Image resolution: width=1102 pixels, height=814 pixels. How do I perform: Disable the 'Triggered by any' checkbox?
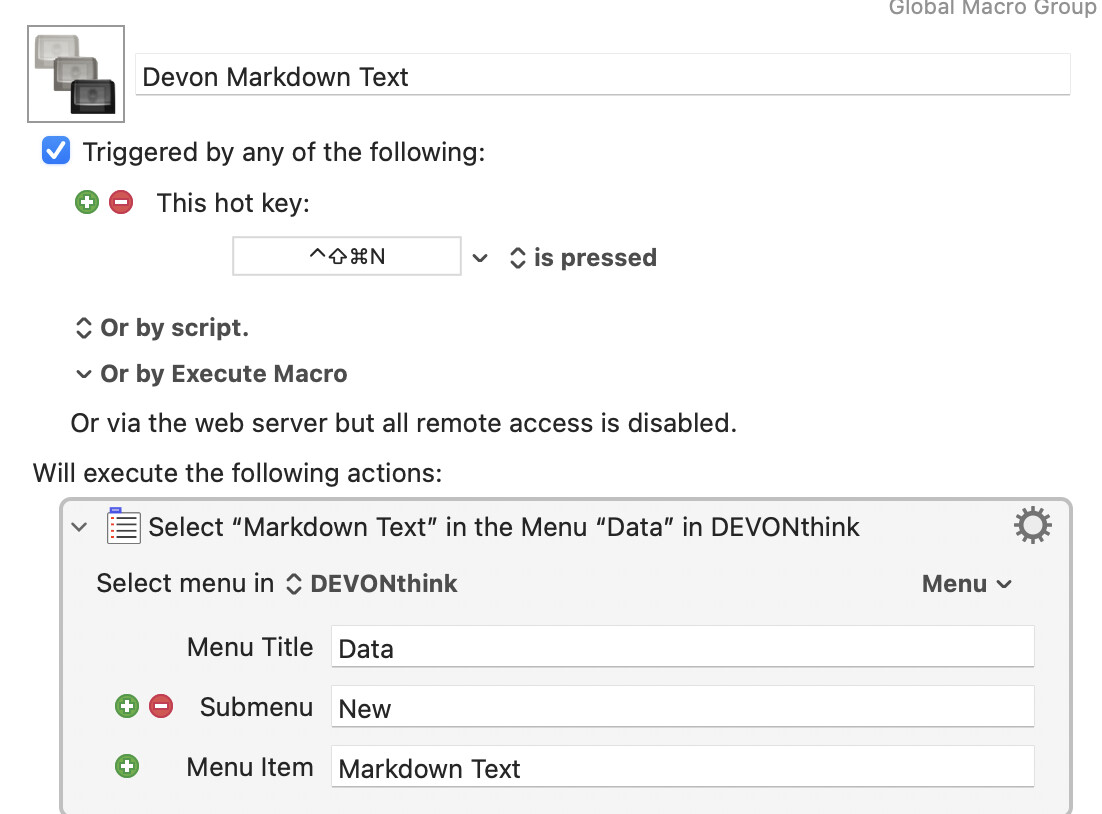(56, 152)
